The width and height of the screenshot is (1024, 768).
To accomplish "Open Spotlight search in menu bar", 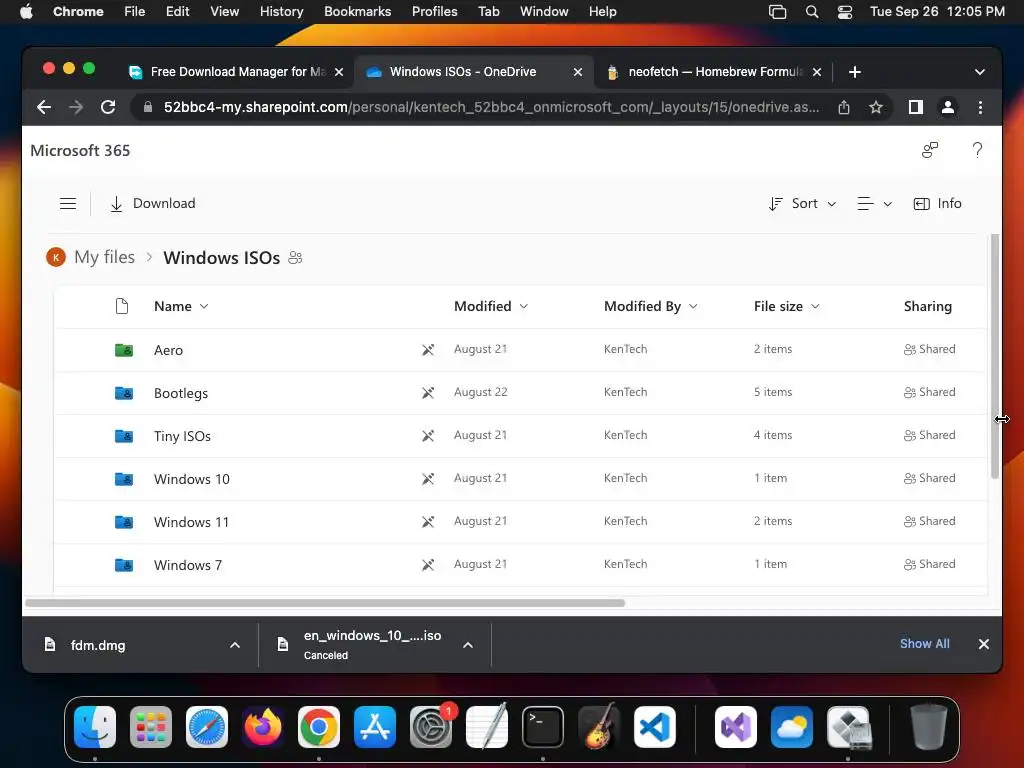I will pyautogui.click(x=812, y=12).
